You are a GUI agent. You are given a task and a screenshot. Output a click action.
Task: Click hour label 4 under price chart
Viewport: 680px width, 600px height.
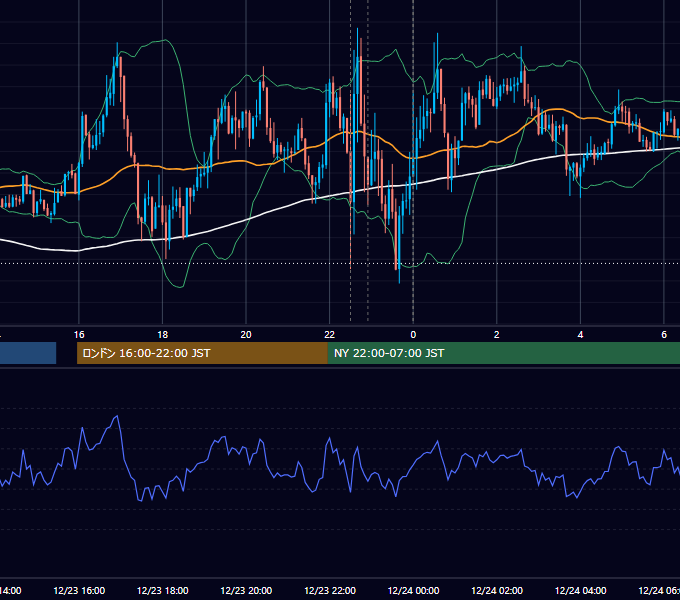pos(580,334)
